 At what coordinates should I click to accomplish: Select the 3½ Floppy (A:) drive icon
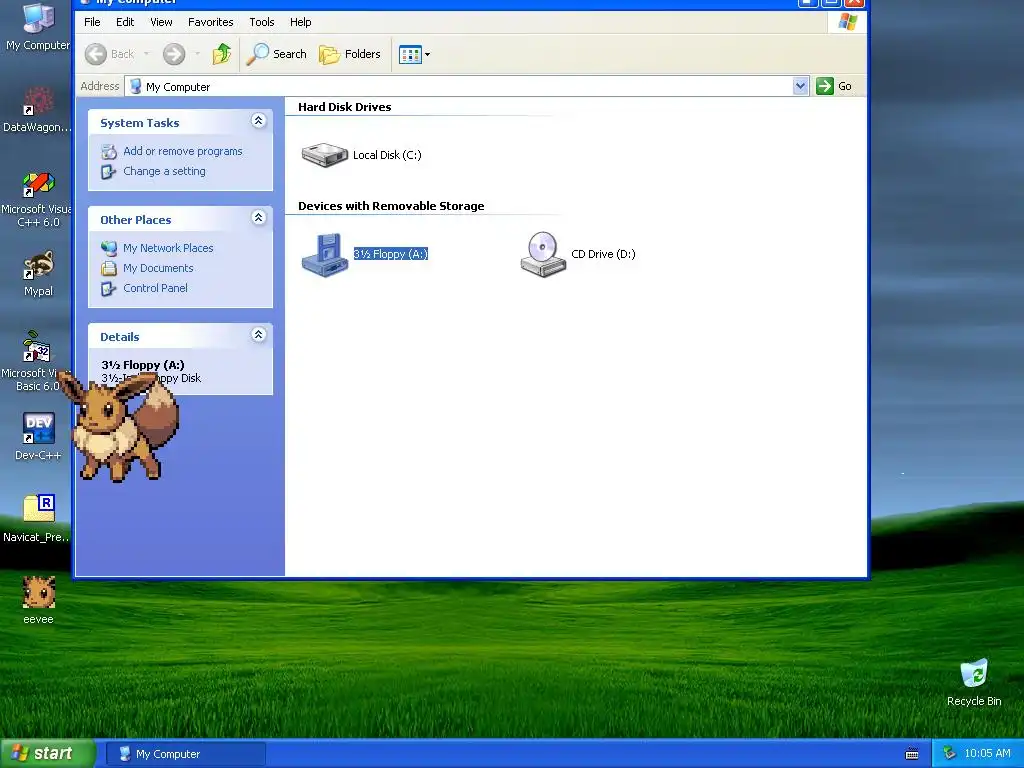click(x=325, y=255)
